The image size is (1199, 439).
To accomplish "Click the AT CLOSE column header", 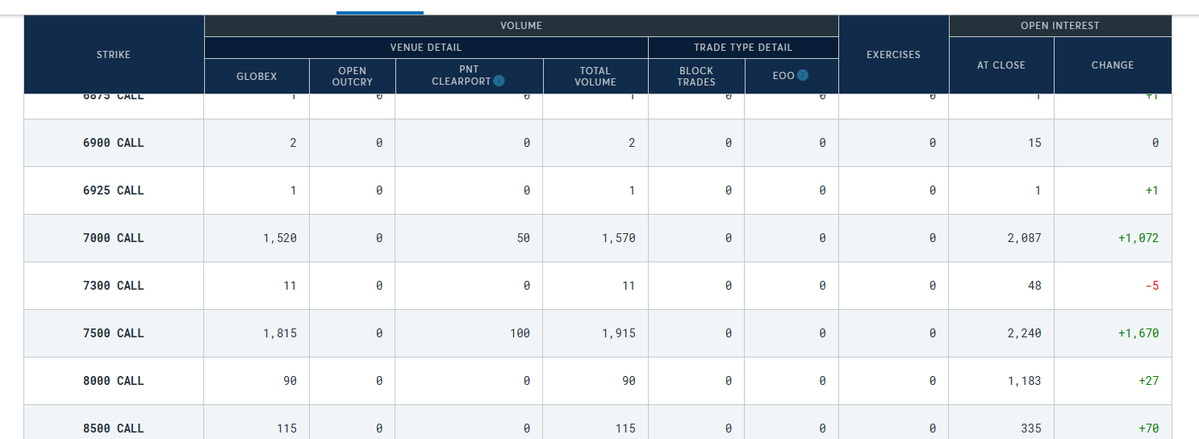I will click(1001, 65).
